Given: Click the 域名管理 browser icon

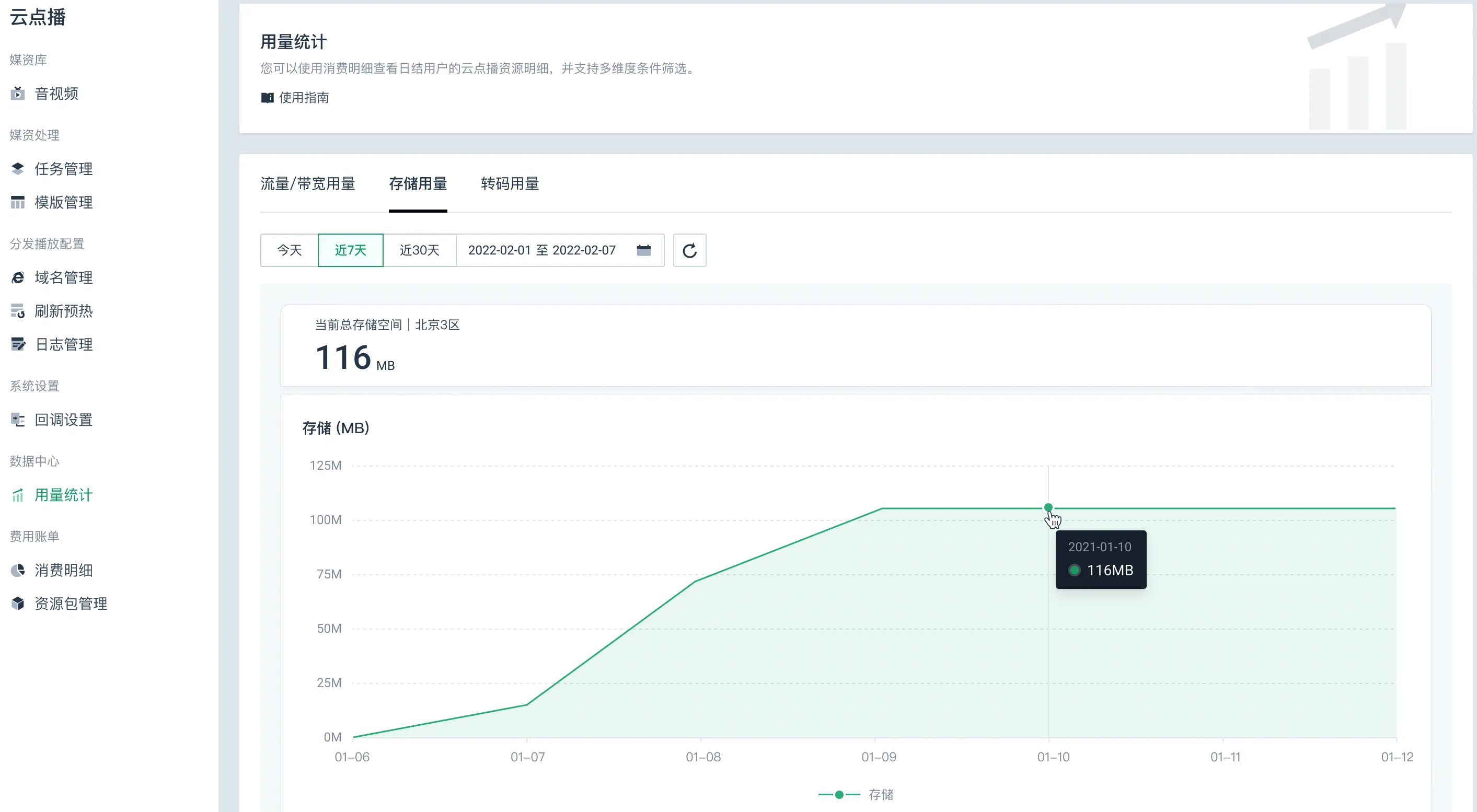Looking at the screenshot, I should click(18, 277).
